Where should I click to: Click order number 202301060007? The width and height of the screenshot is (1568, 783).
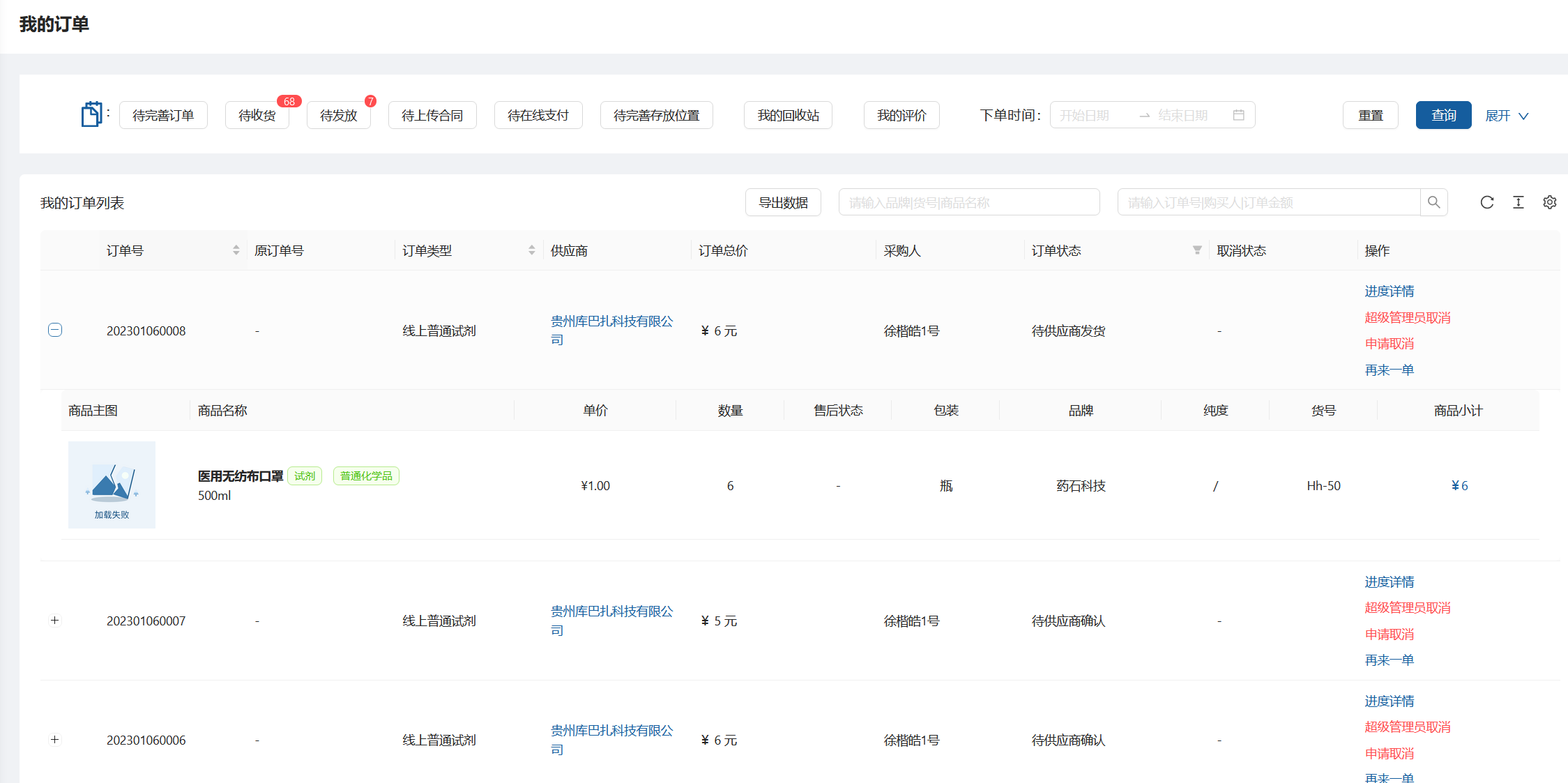click(x=146, y=621)
